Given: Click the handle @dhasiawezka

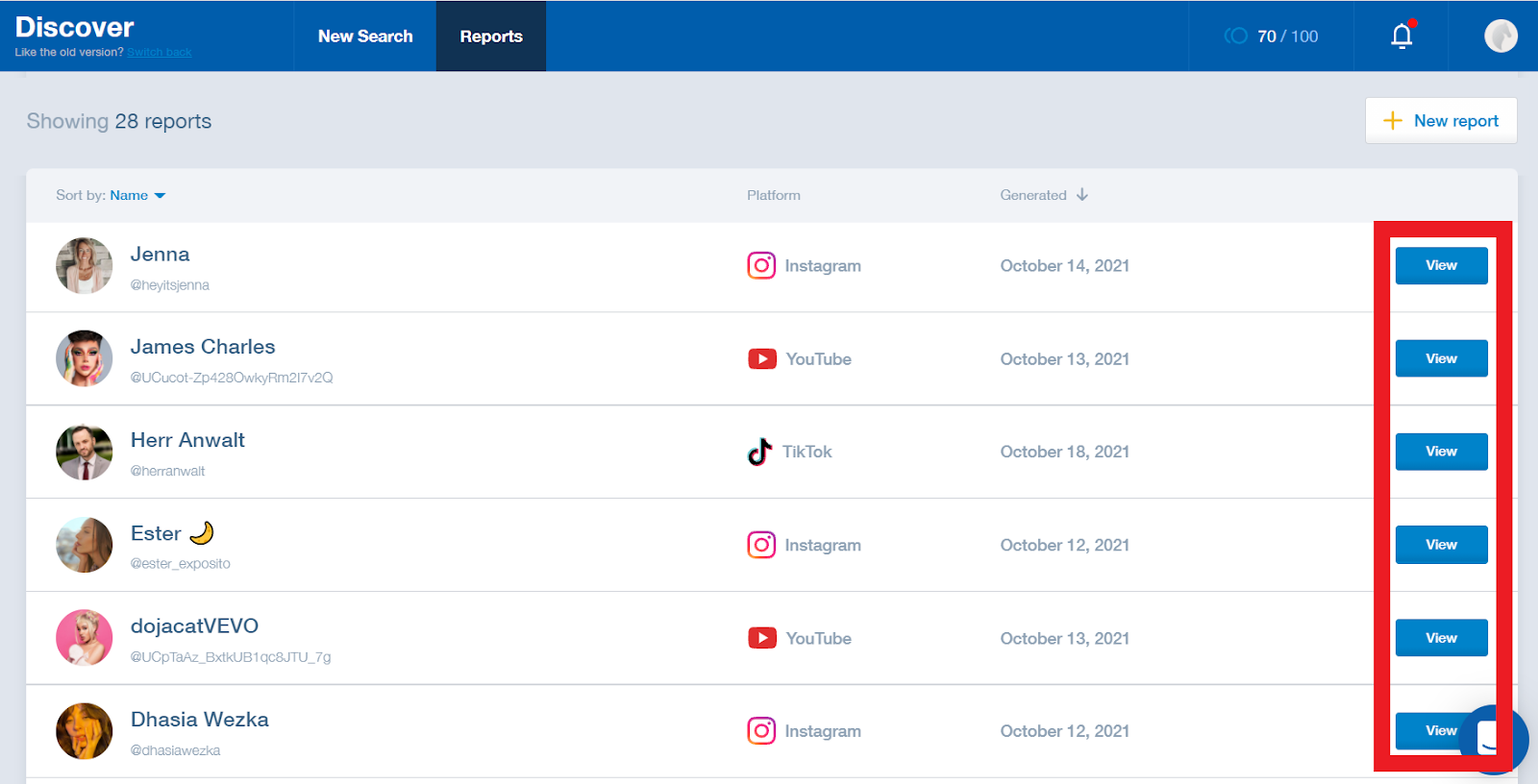Looking at the screenshot, I should click(176, 750).
